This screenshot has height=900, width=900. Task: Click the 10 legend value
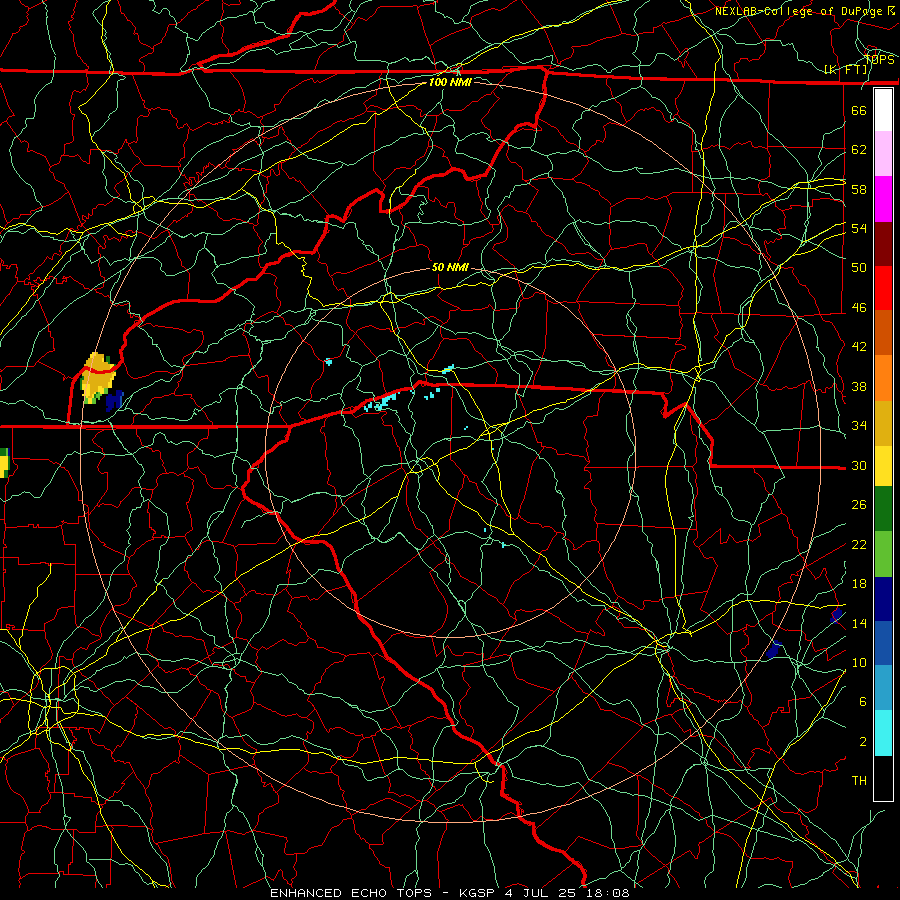(859, 662)
